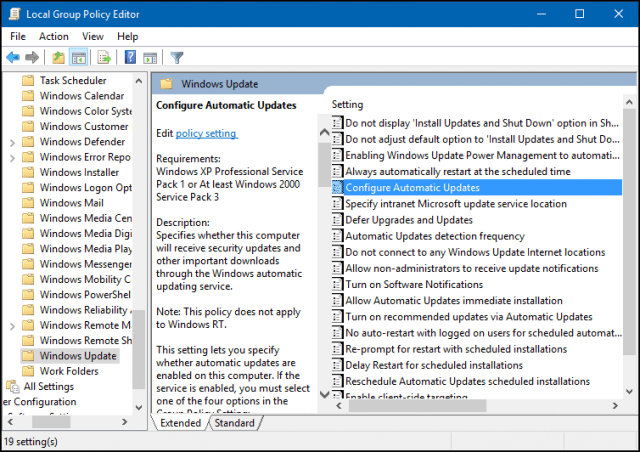Click icon beside Delay Restart for scheduled installations
Image resolution: width=640 pixels, height=452 pixels.
(x=337, y=365)
